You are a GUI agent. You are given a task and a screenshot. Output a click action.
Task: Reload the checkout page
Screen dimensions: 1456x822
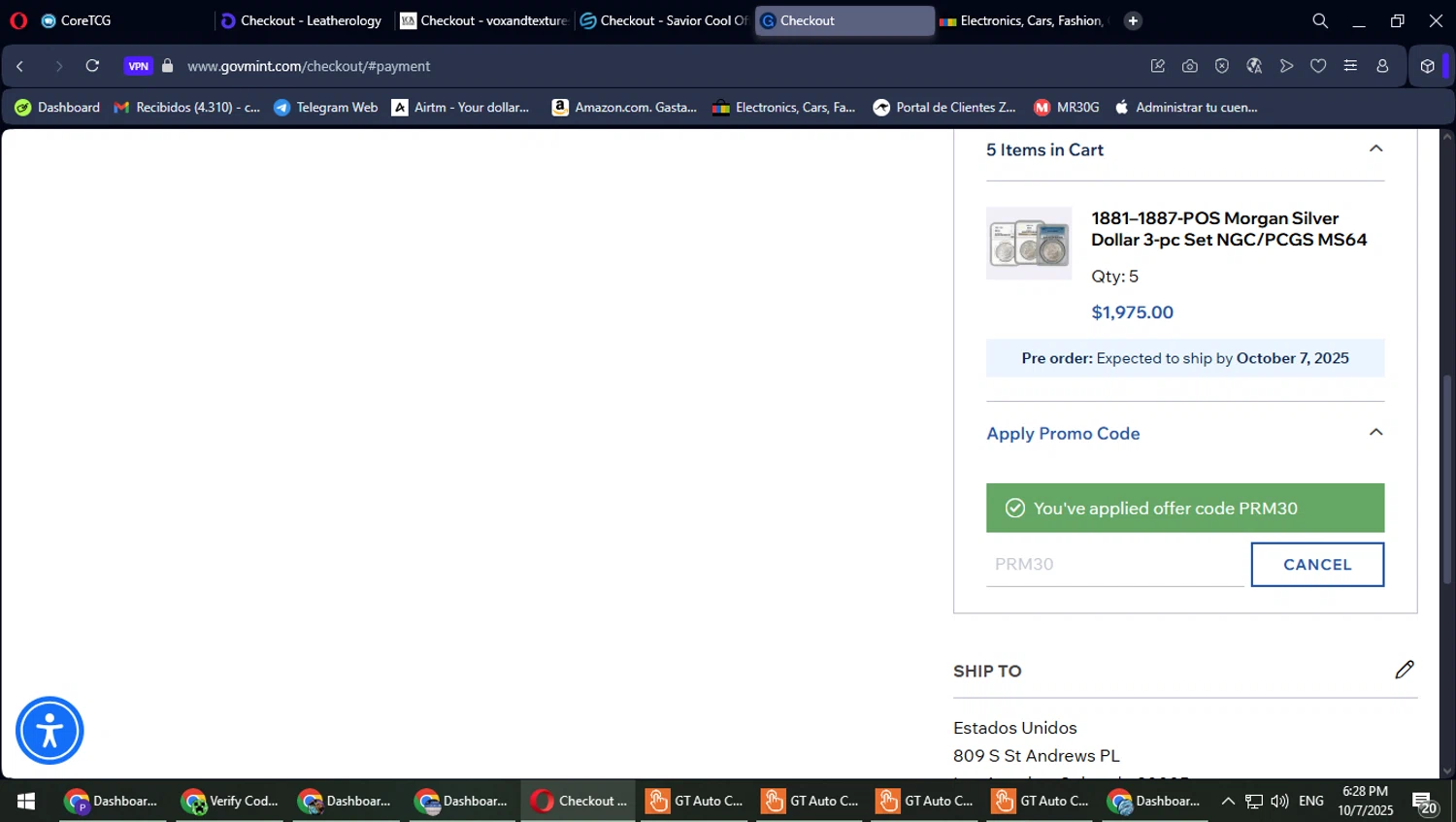click(x=92, y=66)
